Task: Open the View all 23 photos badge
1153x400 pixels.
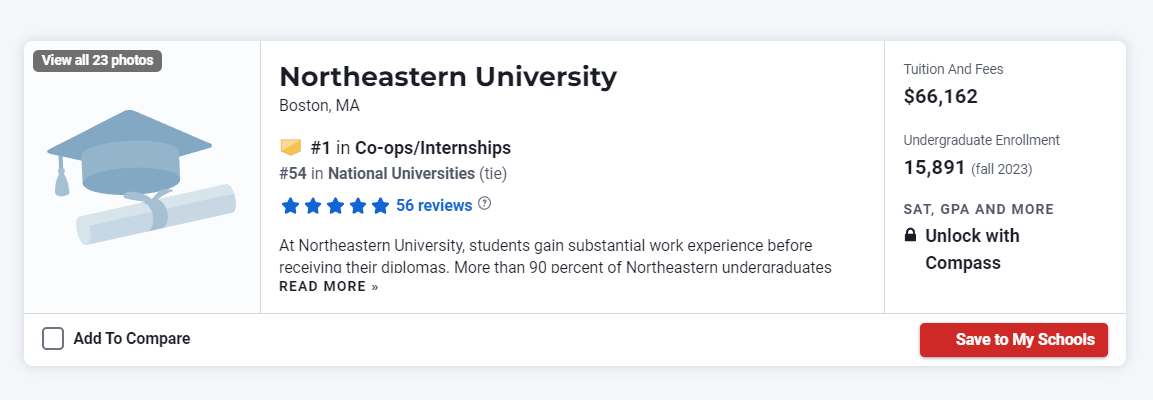Action: 97,60
